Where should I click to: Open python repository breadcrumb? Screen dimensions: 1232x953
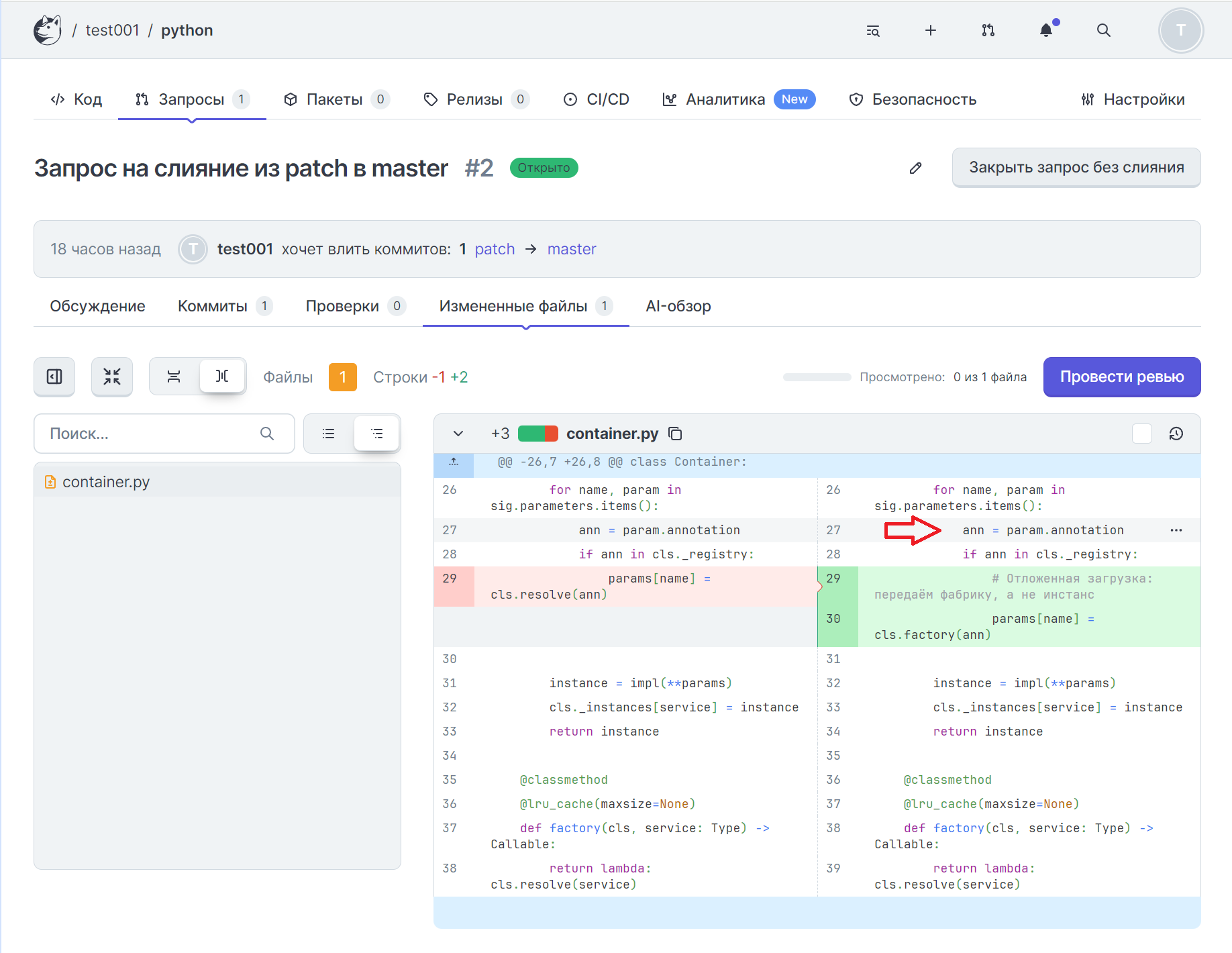click(187, 30)
